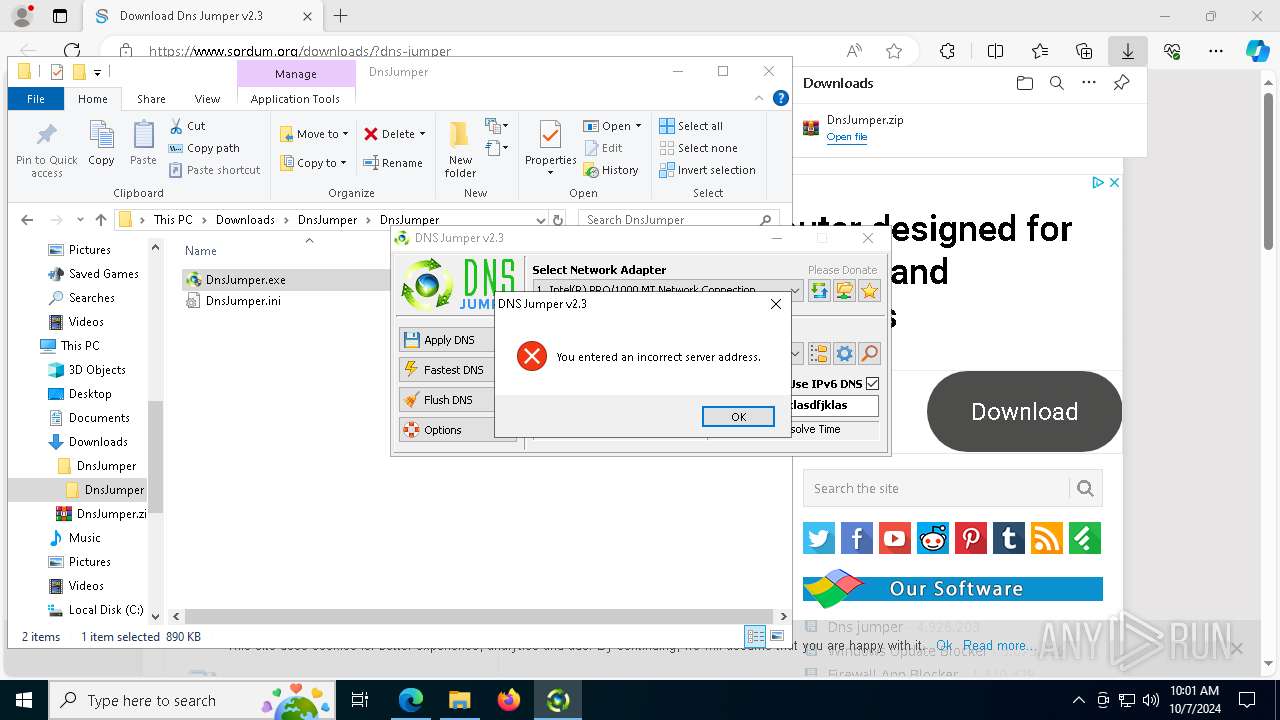Search downloads icon in Edge panel
1280x720 pixels.
coord(1056,83)
